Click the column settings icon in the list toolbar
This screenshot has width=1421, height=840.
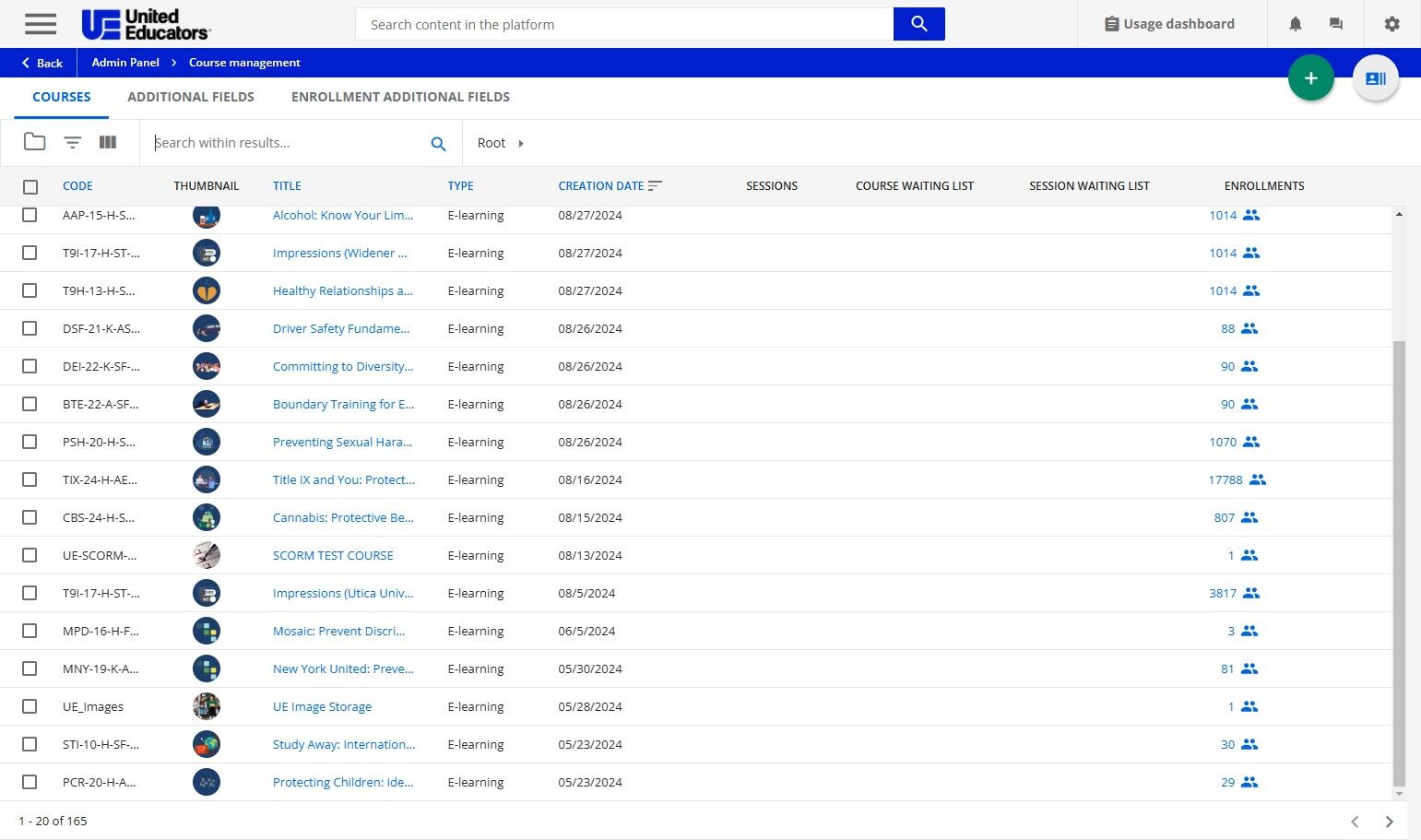click(x=107, y=141)
